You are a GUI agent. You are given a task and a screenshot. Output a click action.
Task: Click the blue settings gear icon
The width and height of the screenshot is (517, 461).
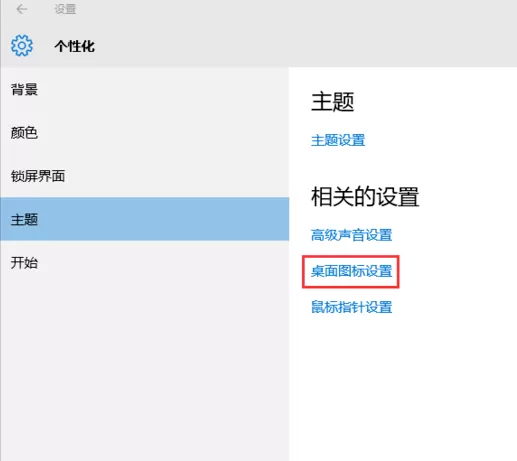tap(22, 45)
